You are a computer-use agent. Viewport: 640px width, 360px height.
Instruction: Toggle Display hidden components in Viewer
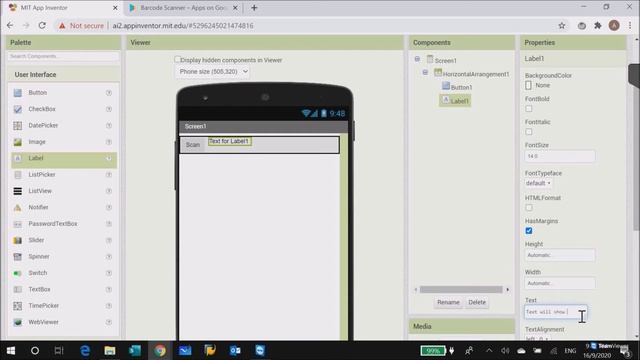tap(177, 60)
